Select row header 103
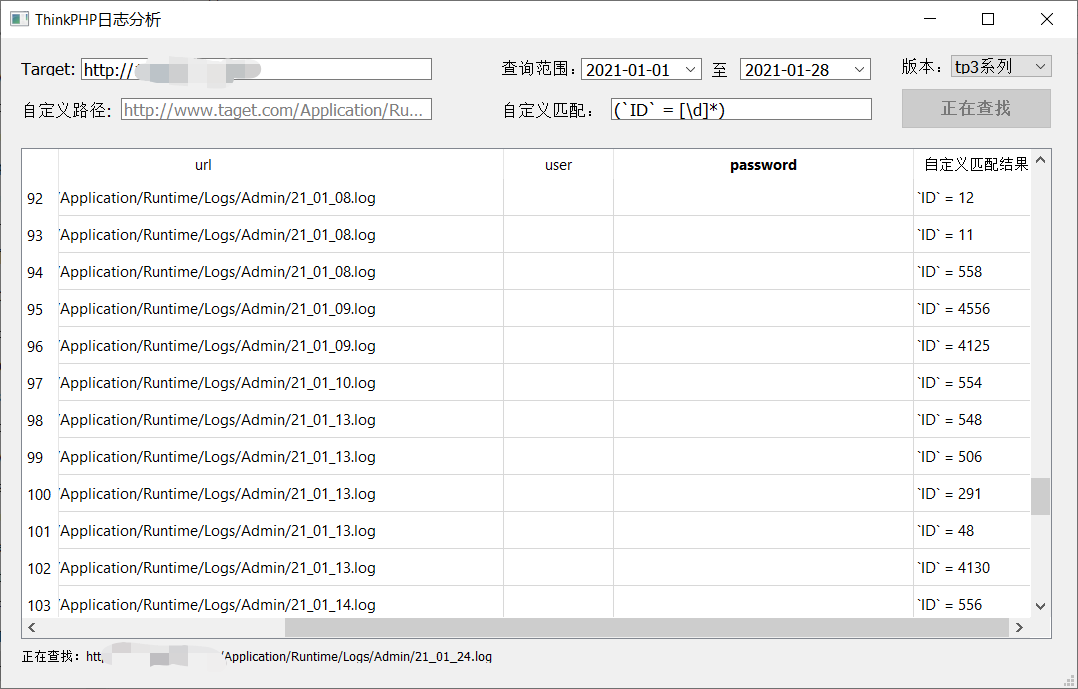1078x689 pixels. pos(40,604)
